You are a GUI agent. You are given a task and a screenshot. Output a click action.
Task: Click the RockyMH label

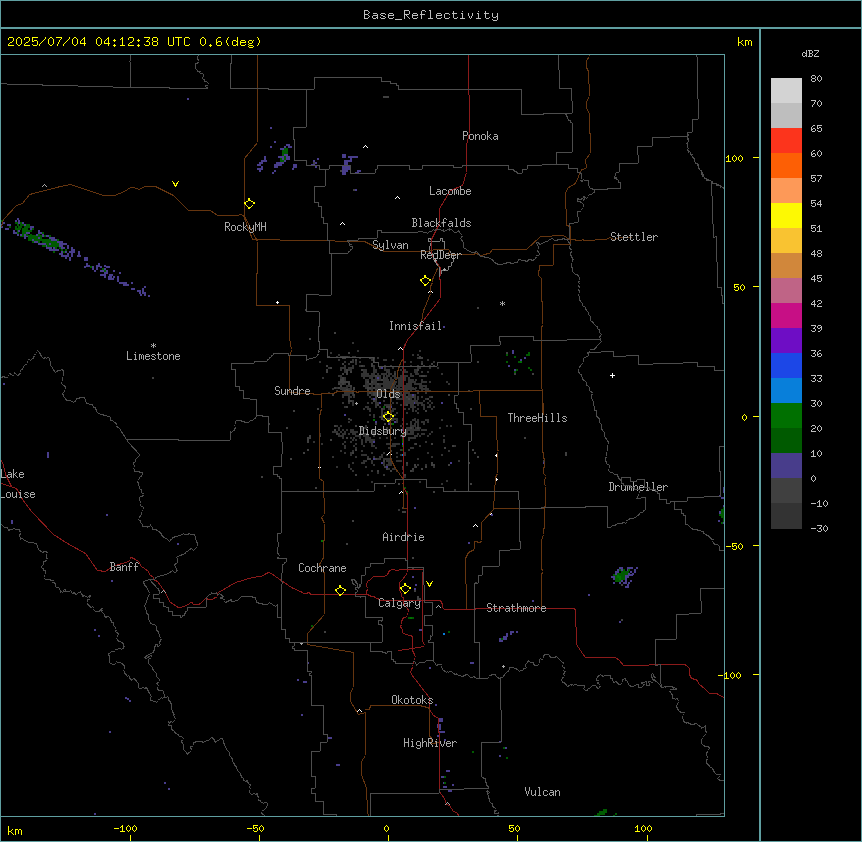[245, 227]
